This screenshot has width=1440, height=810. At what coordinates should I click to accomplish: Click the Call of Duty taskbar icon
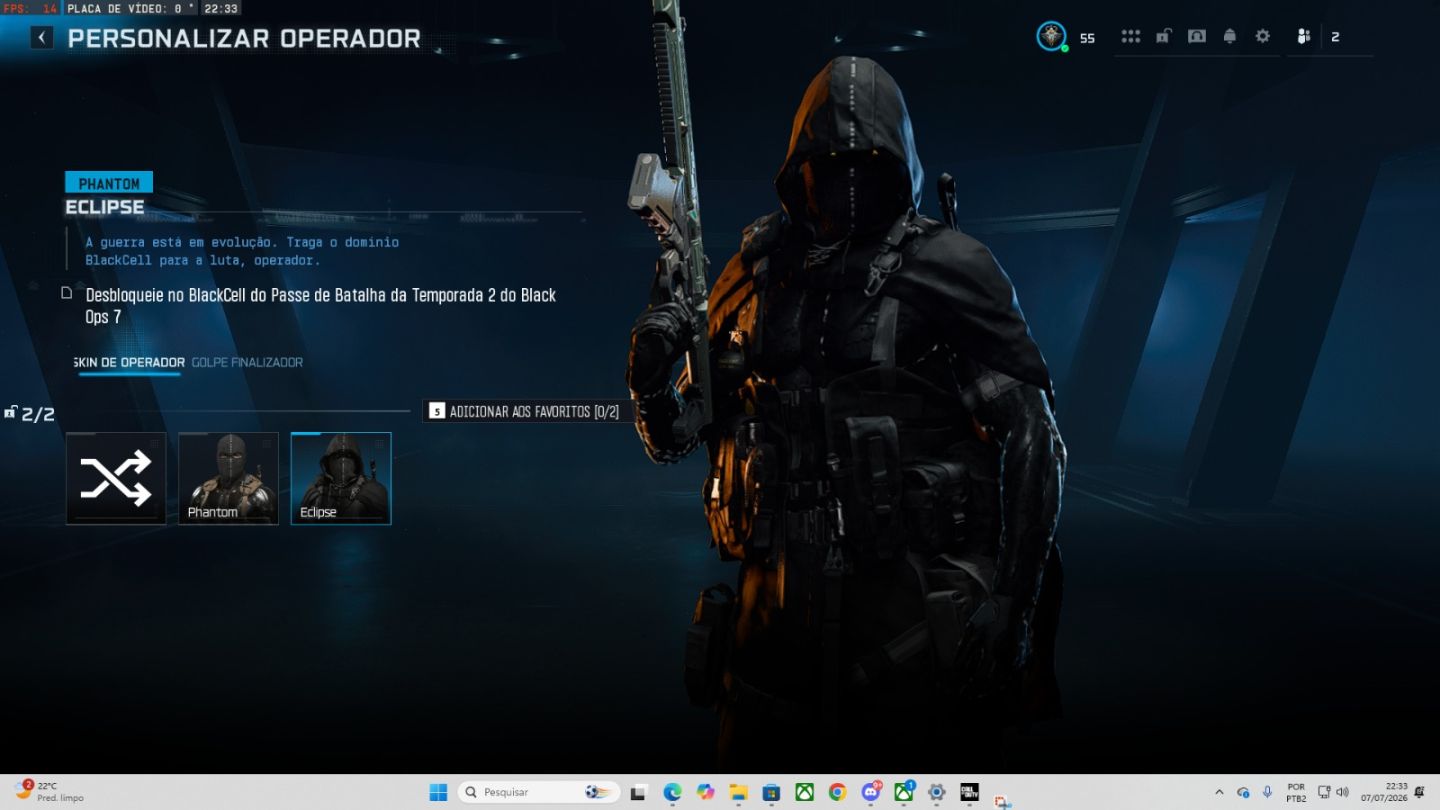coord(969,792)
